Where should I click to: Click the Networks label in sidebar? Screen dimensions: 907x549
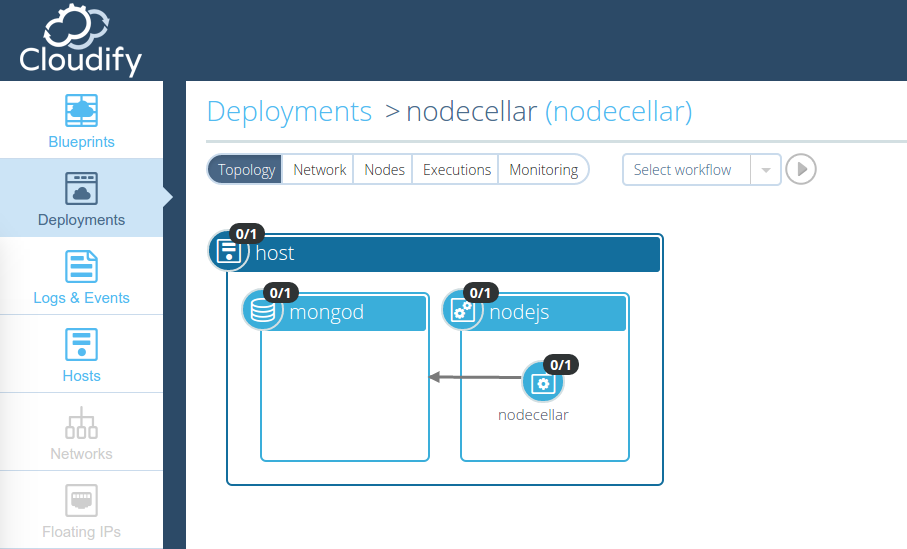click(x=82, y=454)
